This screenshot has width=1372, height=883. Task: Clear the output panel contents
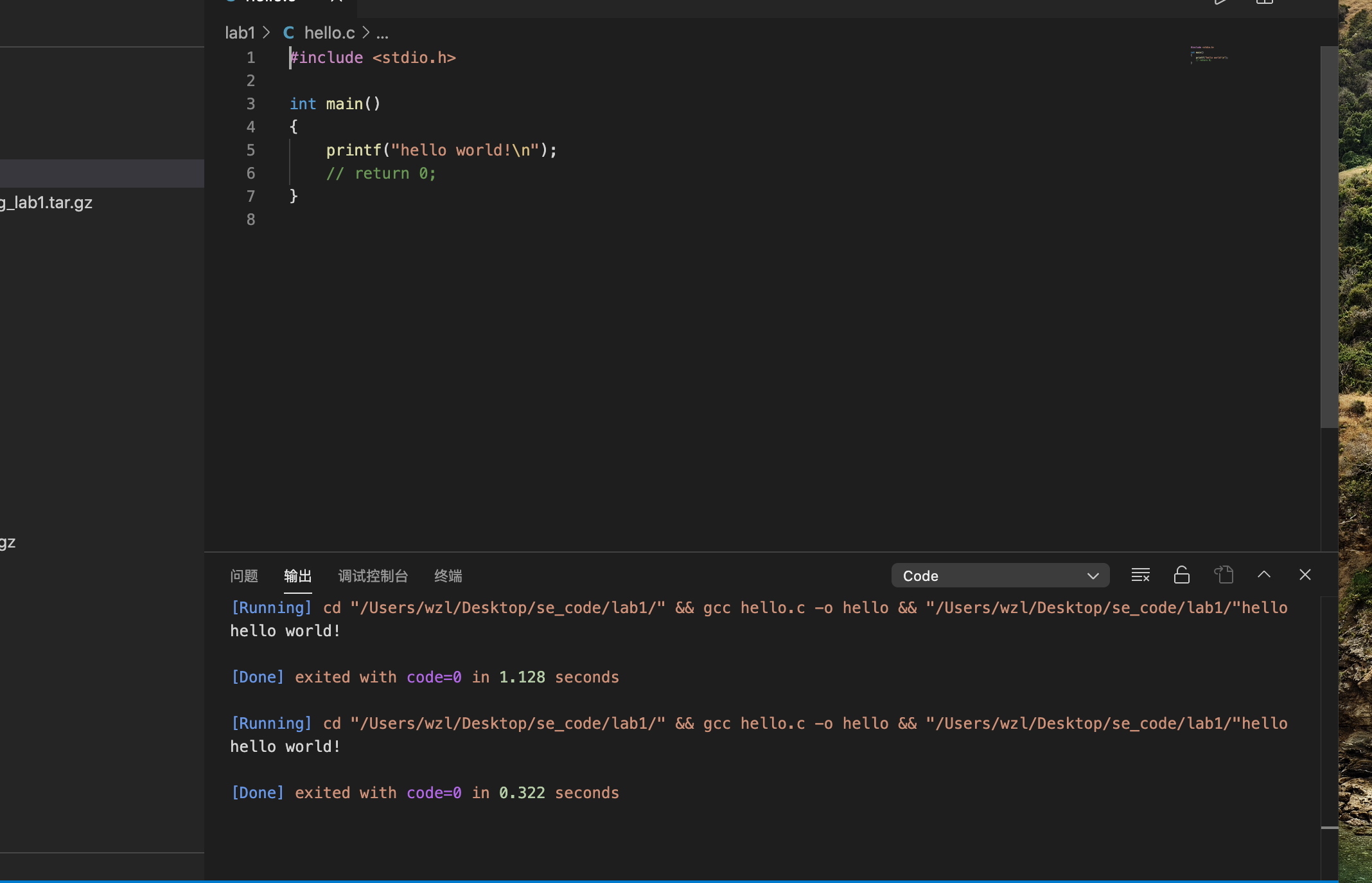point(1140,575)
